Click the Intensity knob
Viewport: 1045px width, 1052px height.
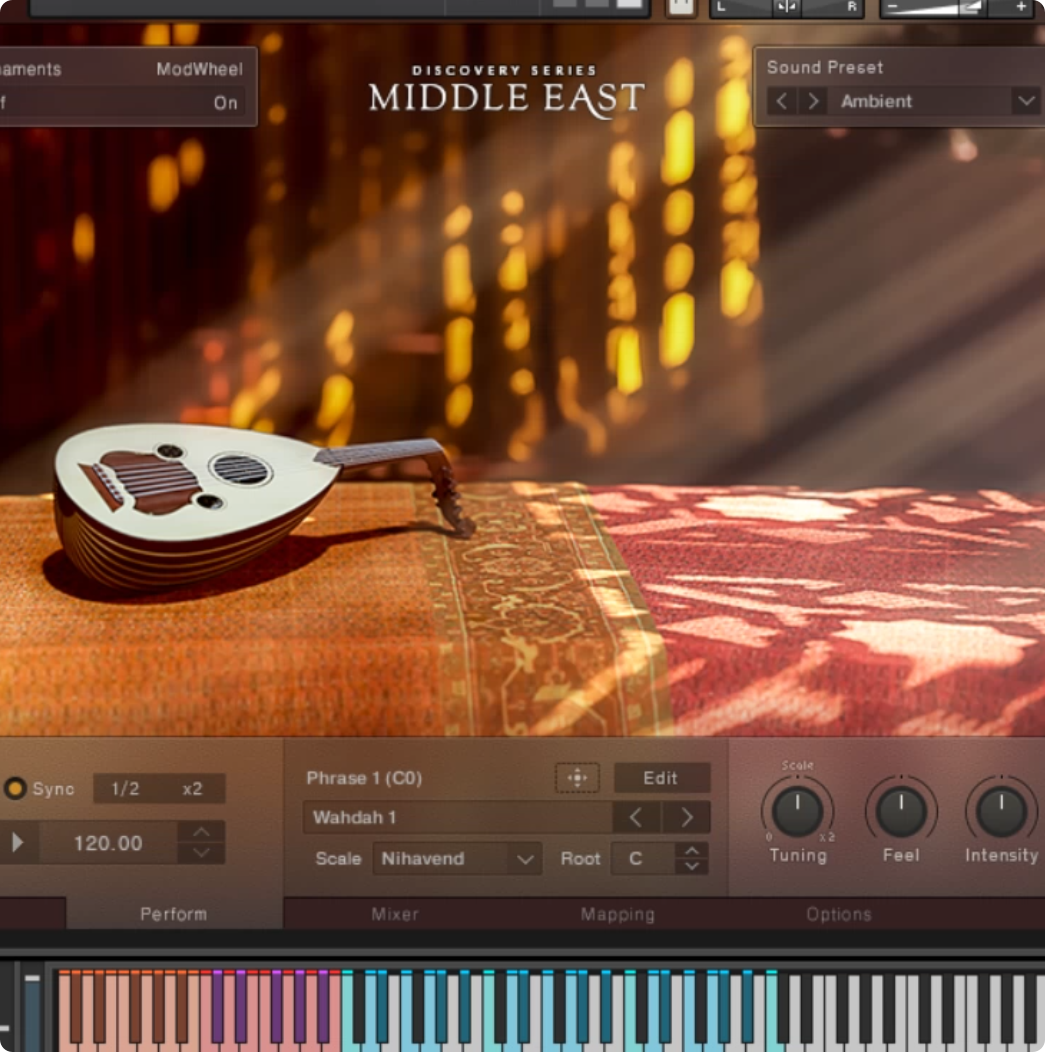1001,811
